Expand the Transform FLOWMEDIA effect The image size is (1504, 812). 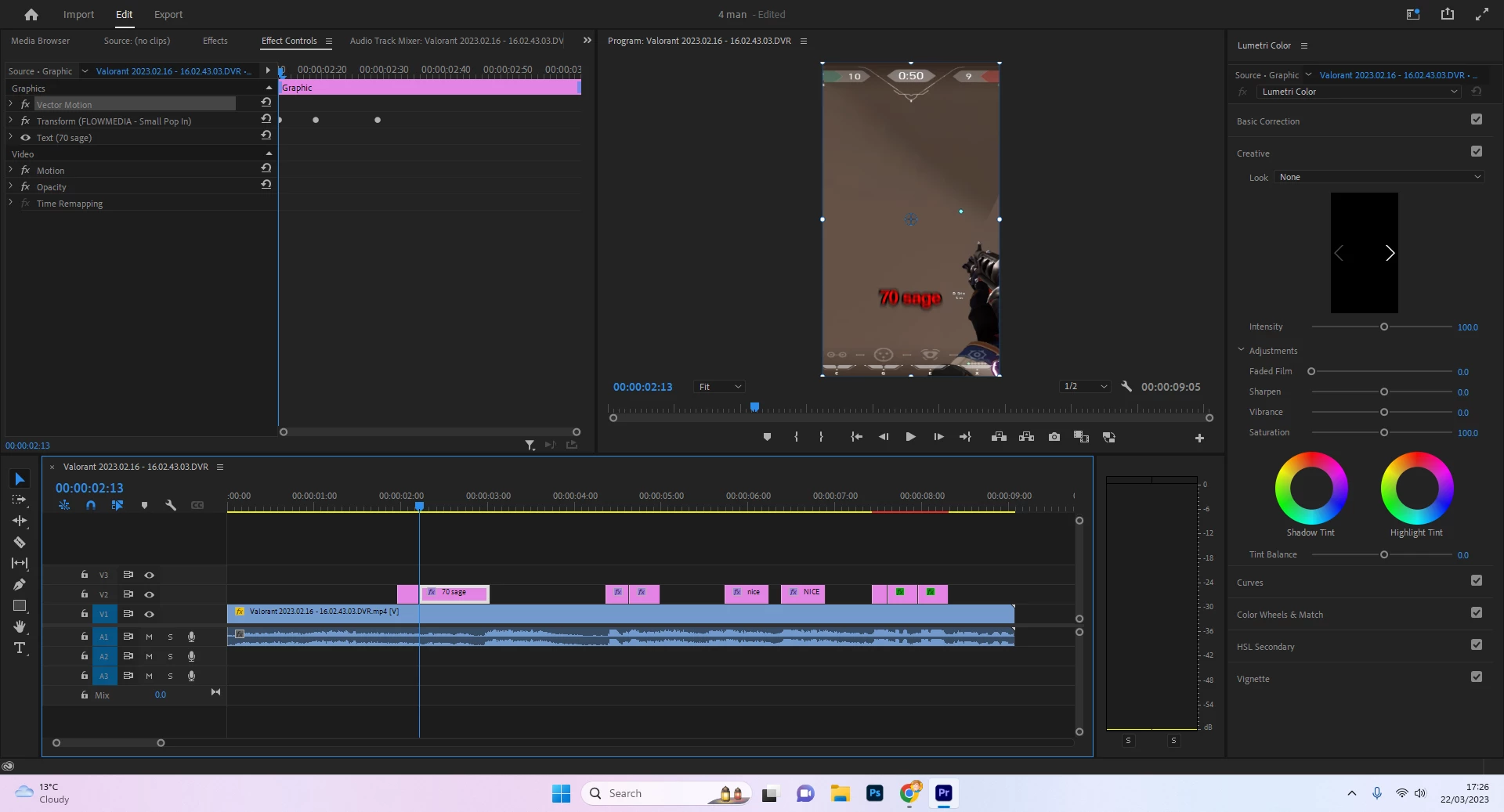pyautogui.click(x=11, y=121)
